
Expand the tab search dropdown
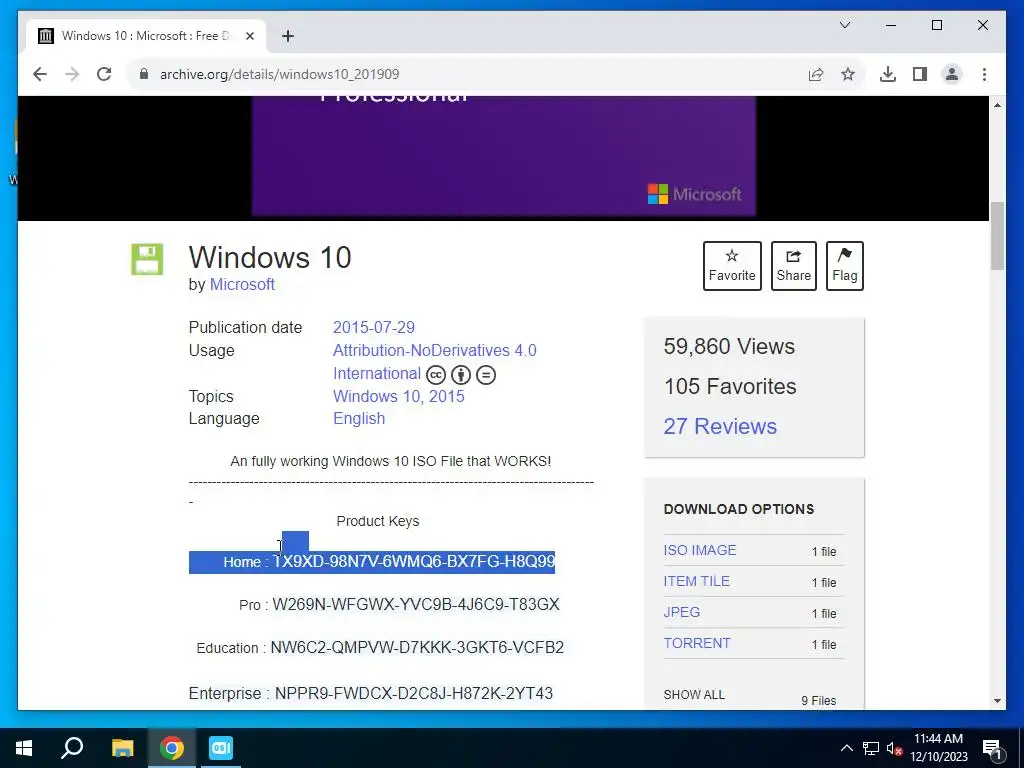tap(844, 25)
